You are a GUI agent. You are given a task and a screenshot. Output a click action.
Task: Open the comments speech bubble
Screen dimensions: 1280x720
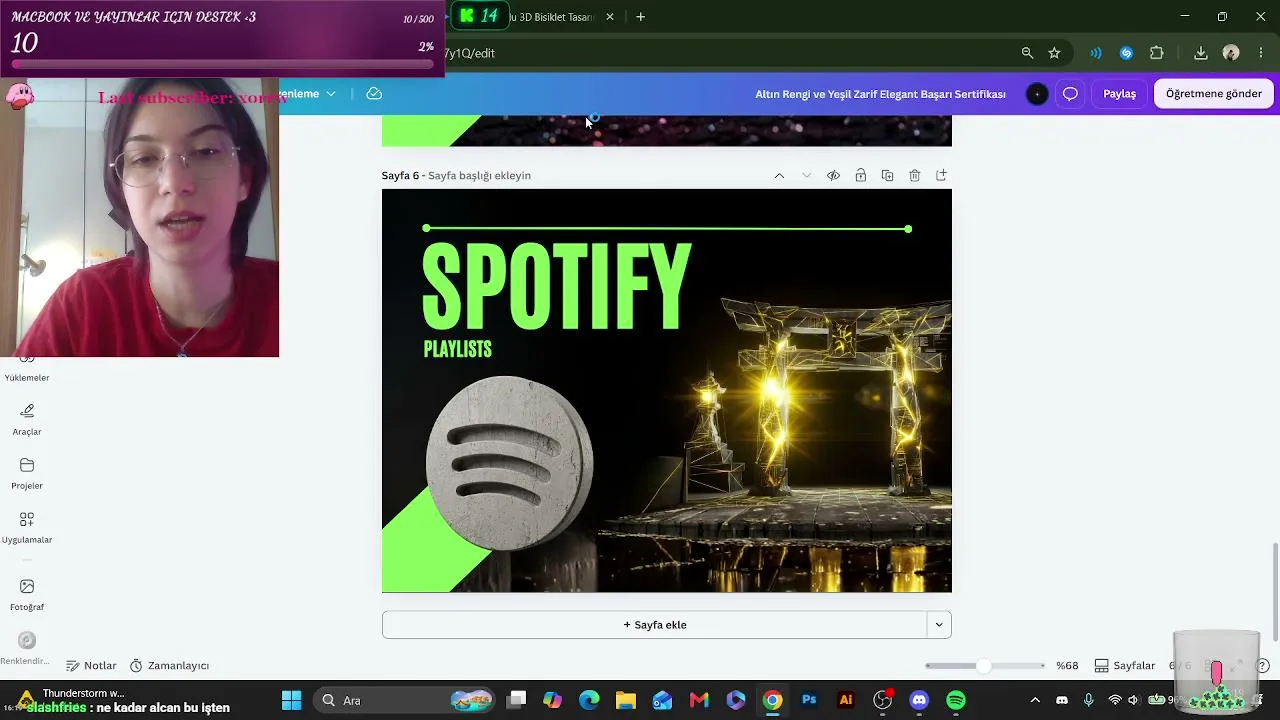click(1070, 94)
